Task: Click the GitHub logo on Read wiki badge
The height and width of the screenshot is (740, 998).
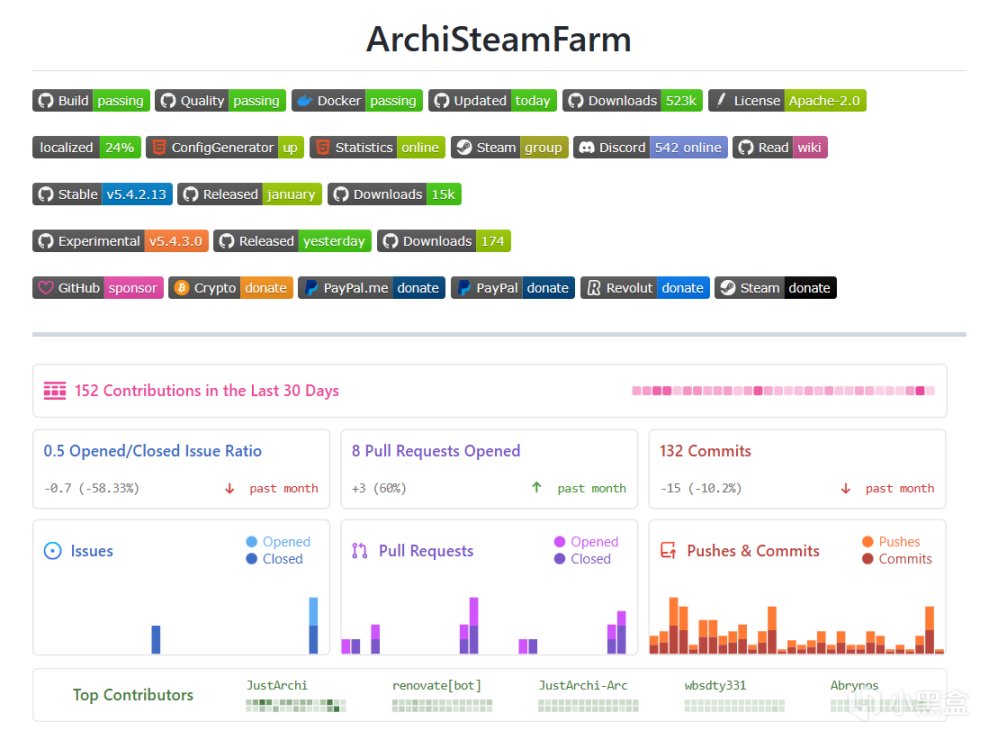Action: (746, 148)
